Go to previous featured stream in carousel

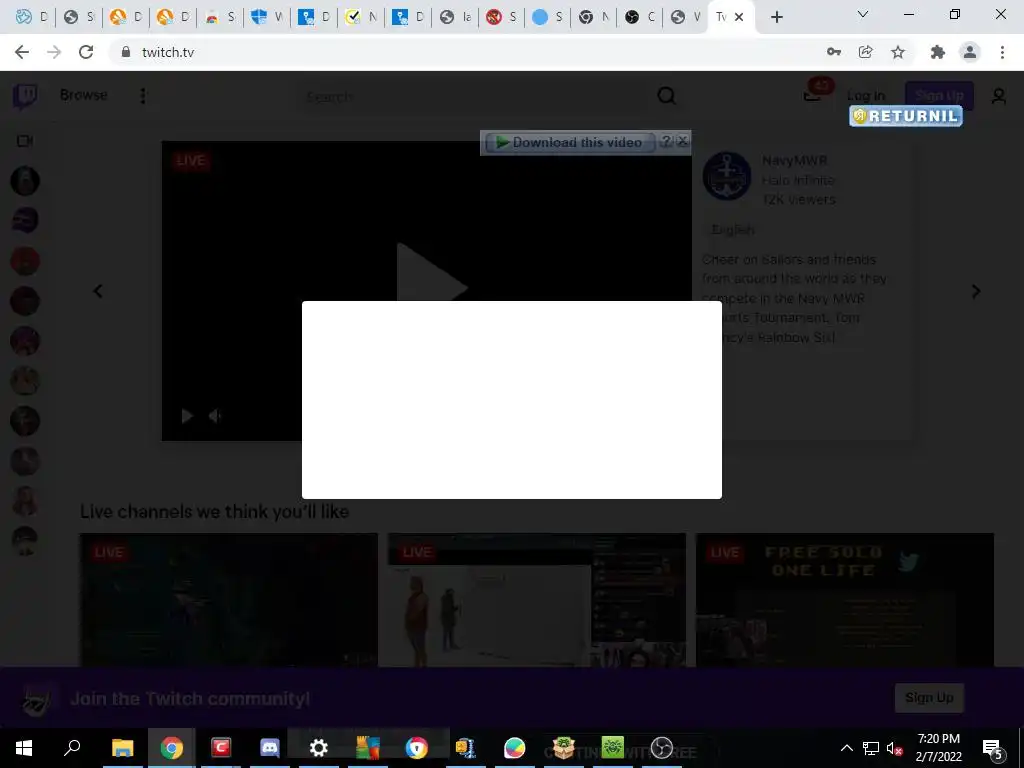click(98, 291)
